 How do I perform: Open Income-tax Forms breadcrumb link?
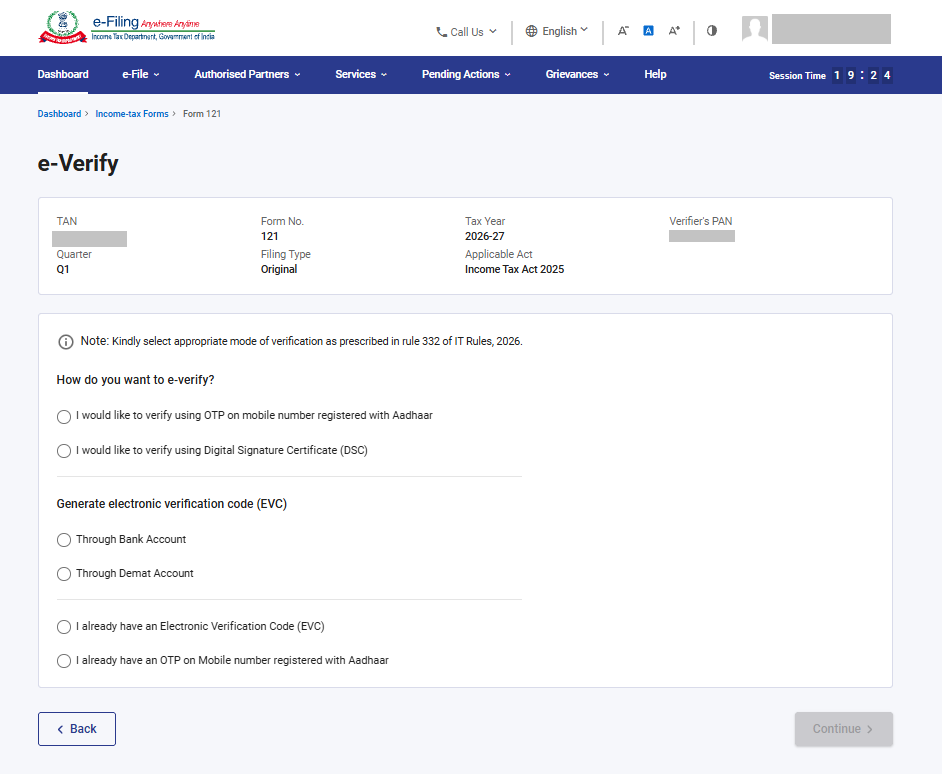click(x=132, y=114)
